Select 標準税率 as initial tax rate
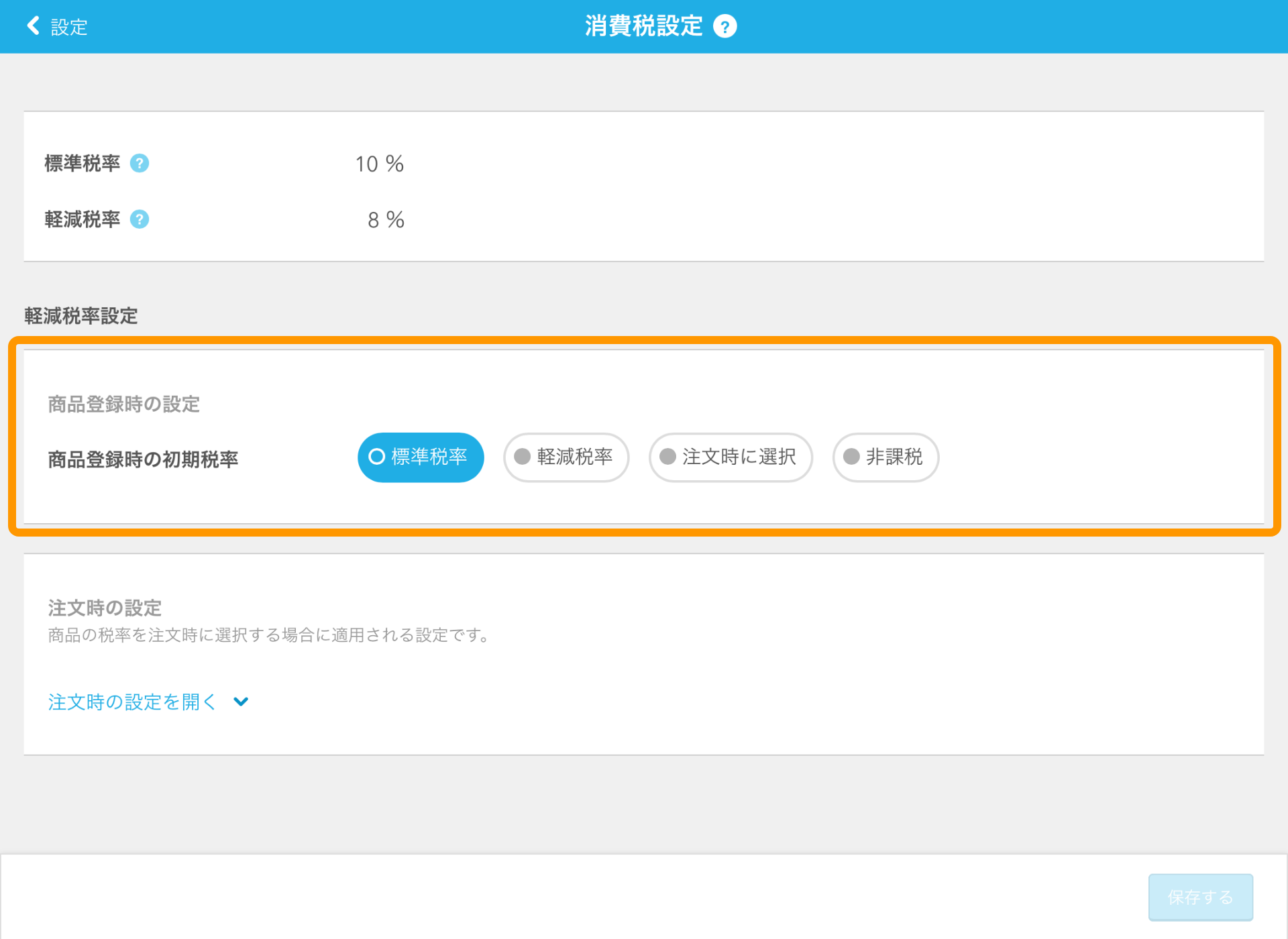Image resolution: width=1288 pixels, height=939 pixels. point(421,457)
